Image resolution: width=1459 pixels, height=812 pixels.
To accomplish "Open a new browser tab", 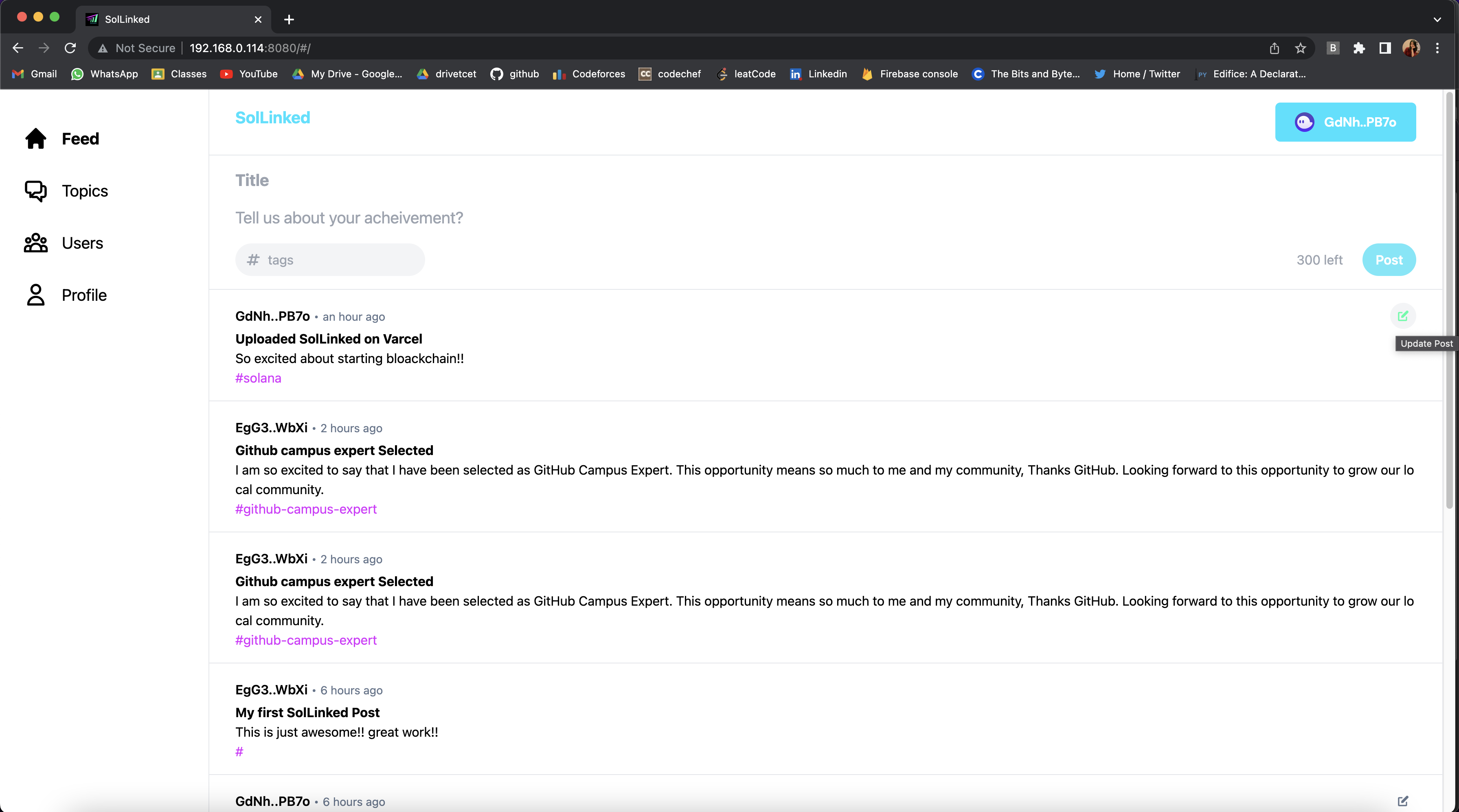I will tap(289, 19).
